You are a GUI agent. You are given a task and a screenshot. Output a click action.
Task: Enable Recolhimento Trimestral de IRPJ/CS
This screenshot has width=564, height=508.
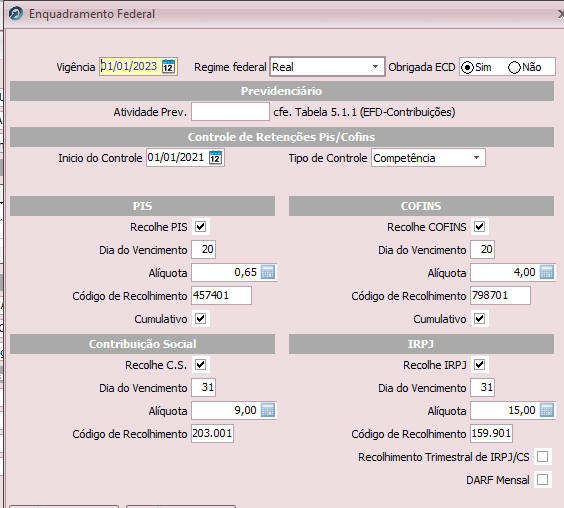(x=542, y=457)
